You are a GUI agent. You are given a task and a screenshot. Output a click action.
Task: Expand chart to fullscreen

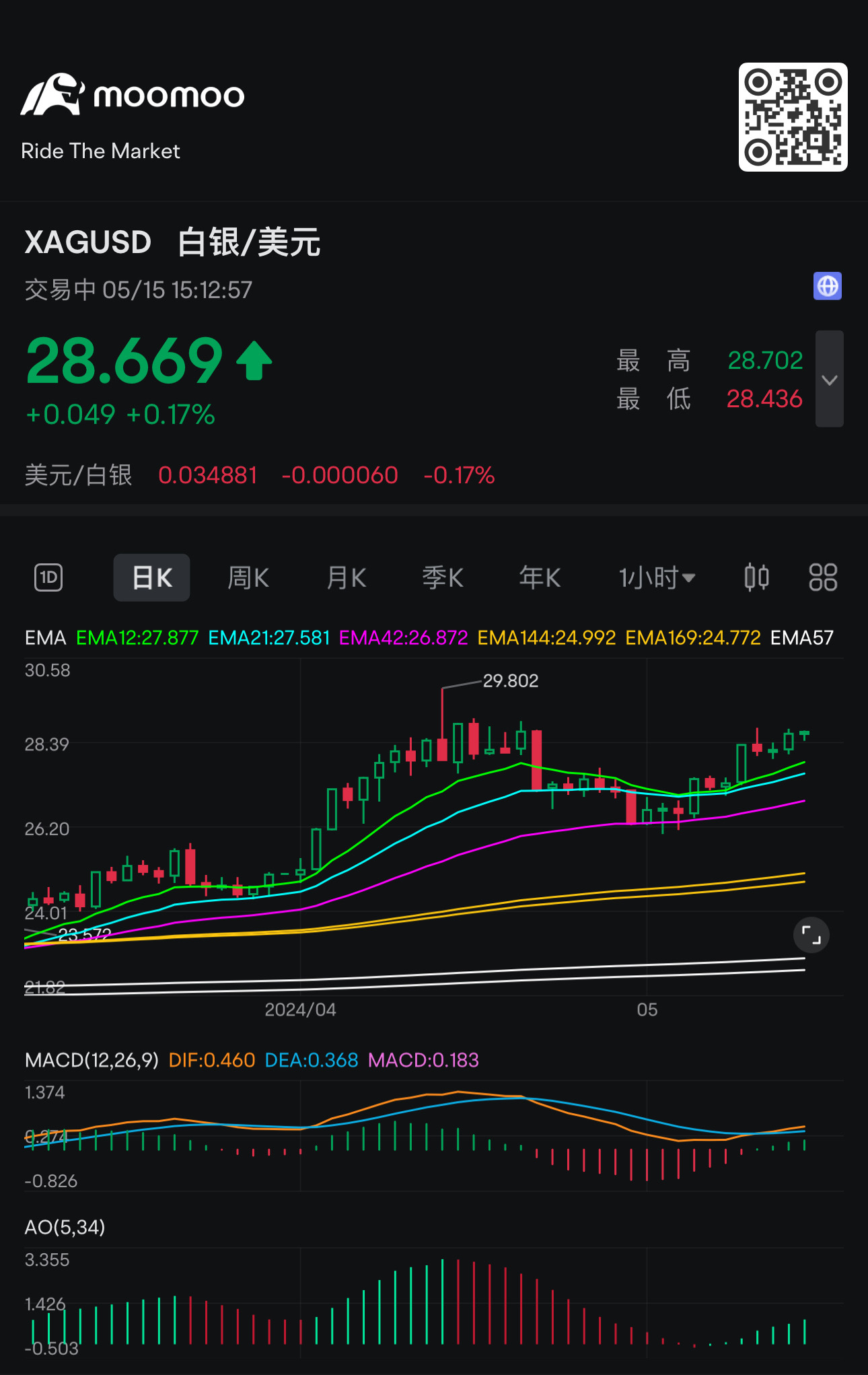pyautogui.click(x=811, y=935)
